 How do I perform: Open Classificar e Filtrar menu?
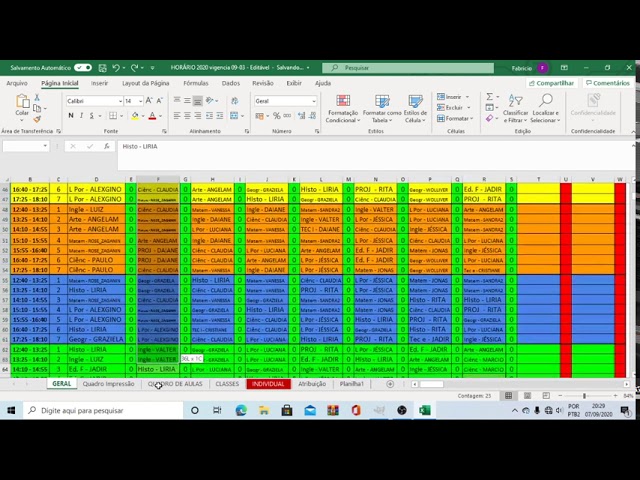click(515, 108)
